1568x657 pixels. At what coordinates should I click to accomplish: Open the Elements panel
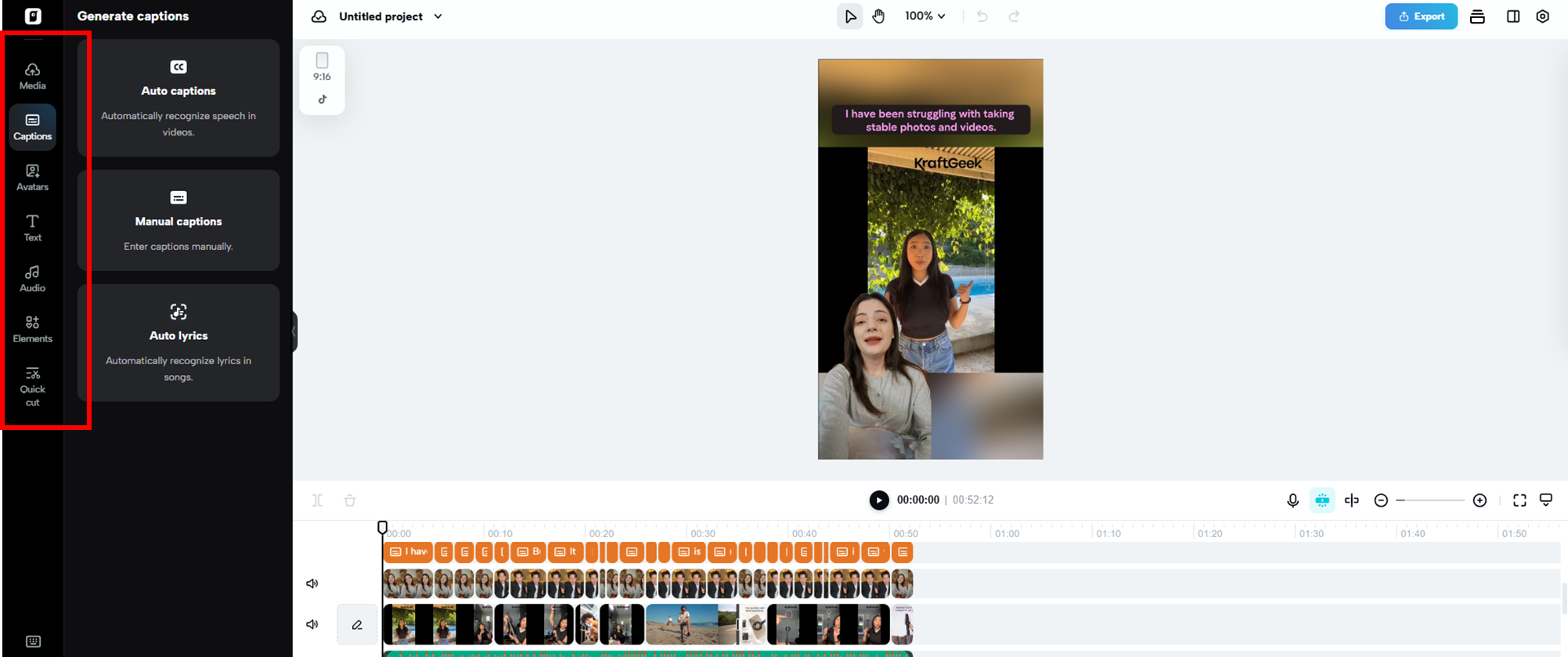pyautogui.click(x=32, y=330)
